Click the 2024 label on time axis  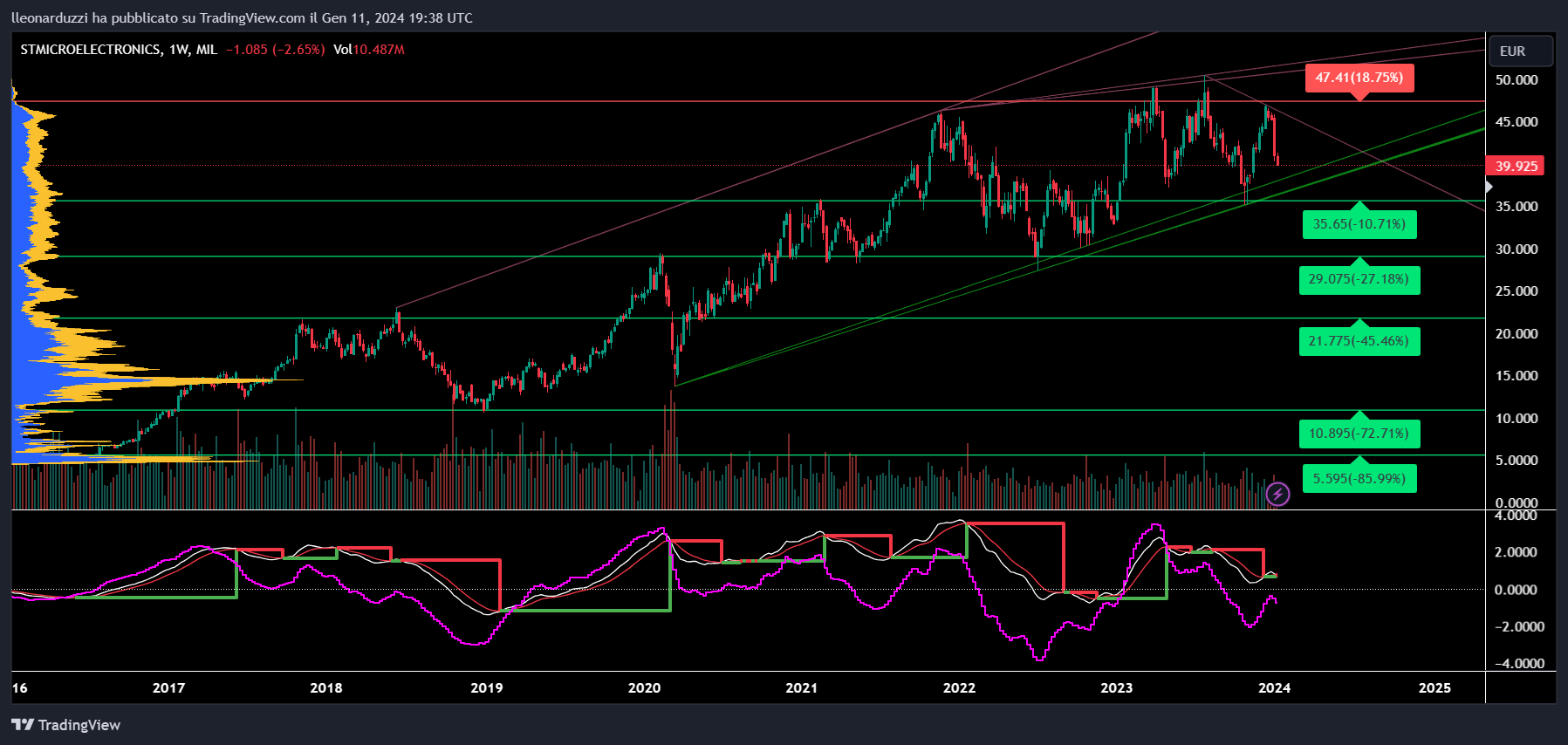tap(1275, 687)
